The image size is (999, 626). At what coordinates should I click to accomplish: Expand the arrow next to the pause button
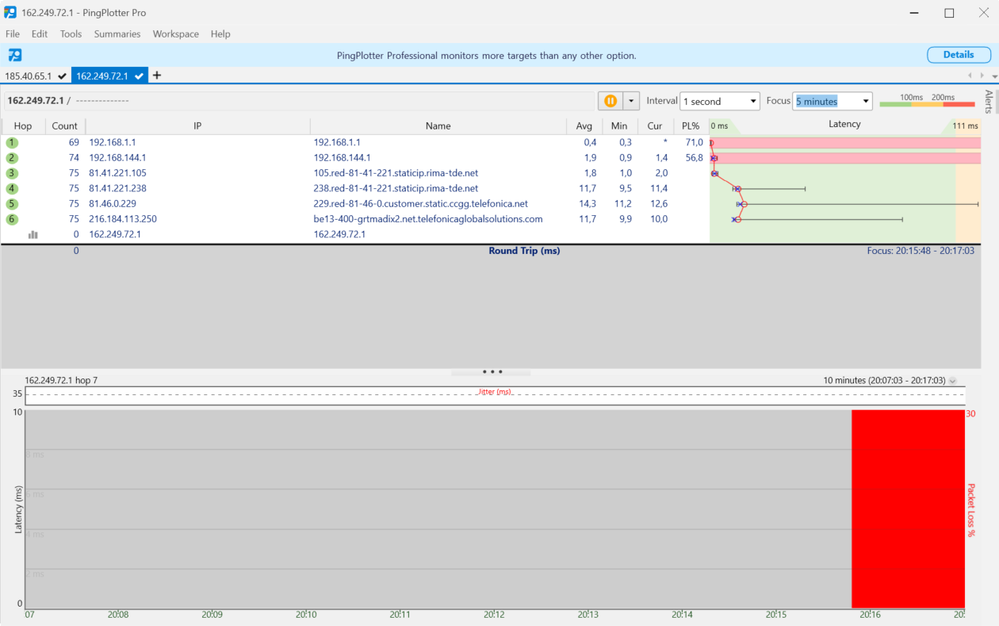tap(631, 101)
